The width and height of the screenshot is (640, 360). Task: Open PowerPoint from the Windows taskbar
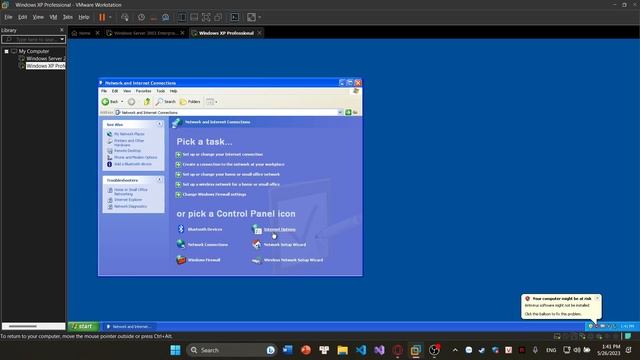306,350
